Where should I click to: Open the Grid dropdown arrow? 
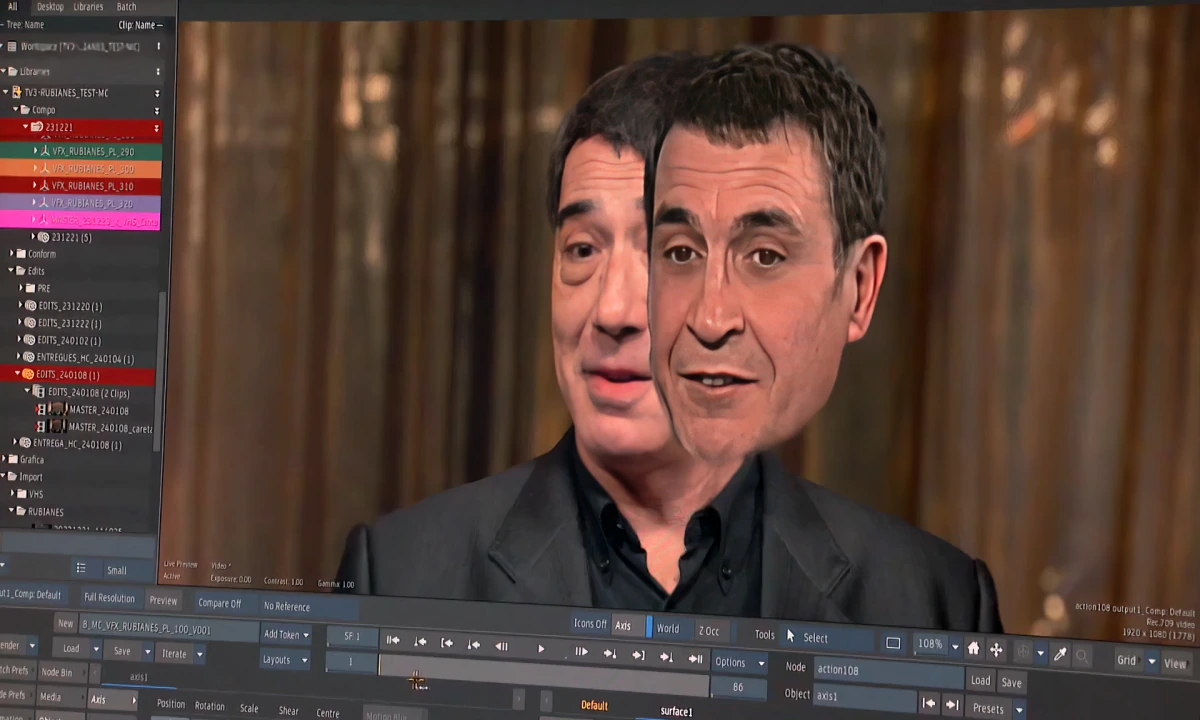pos(1152,662)
